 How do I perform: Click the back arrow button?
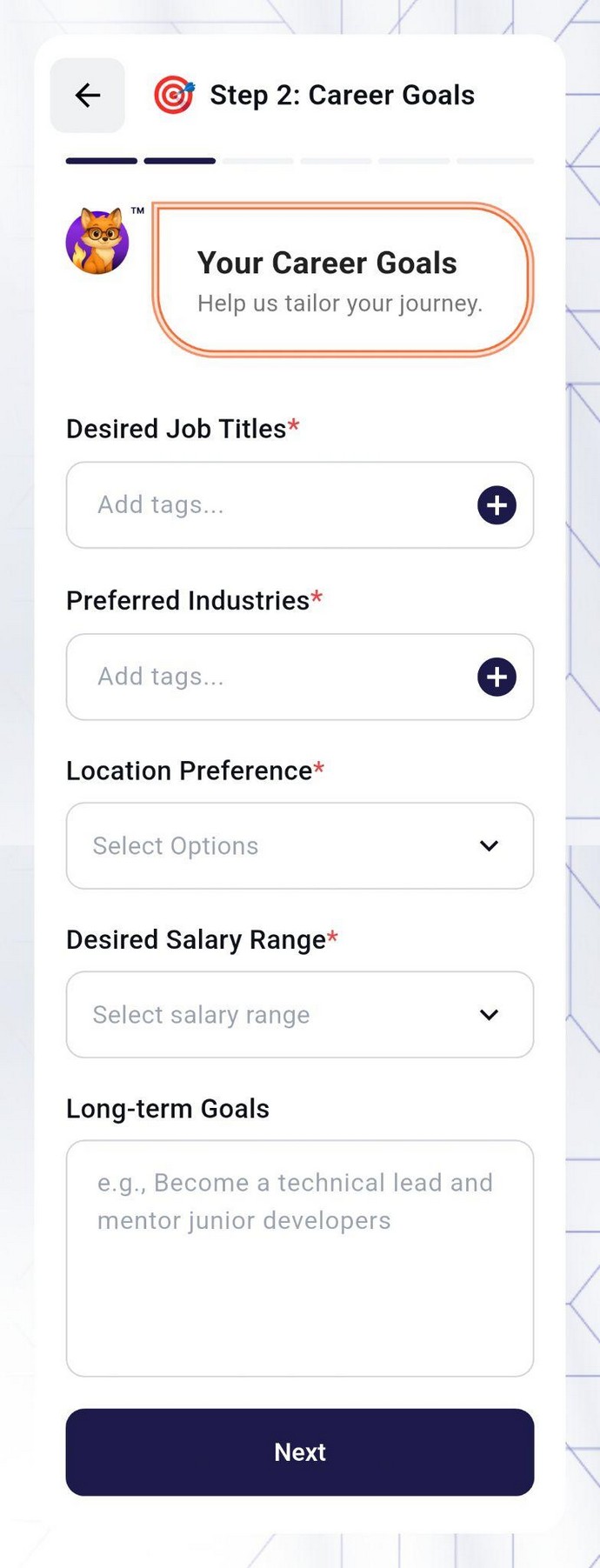(x=87, y=96)
